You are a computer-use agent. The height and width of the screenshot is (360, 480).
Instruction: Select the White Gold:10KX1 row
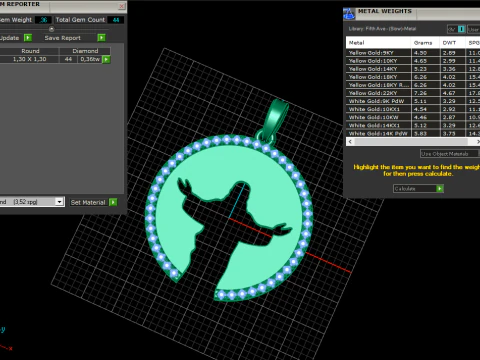point(413,109)
